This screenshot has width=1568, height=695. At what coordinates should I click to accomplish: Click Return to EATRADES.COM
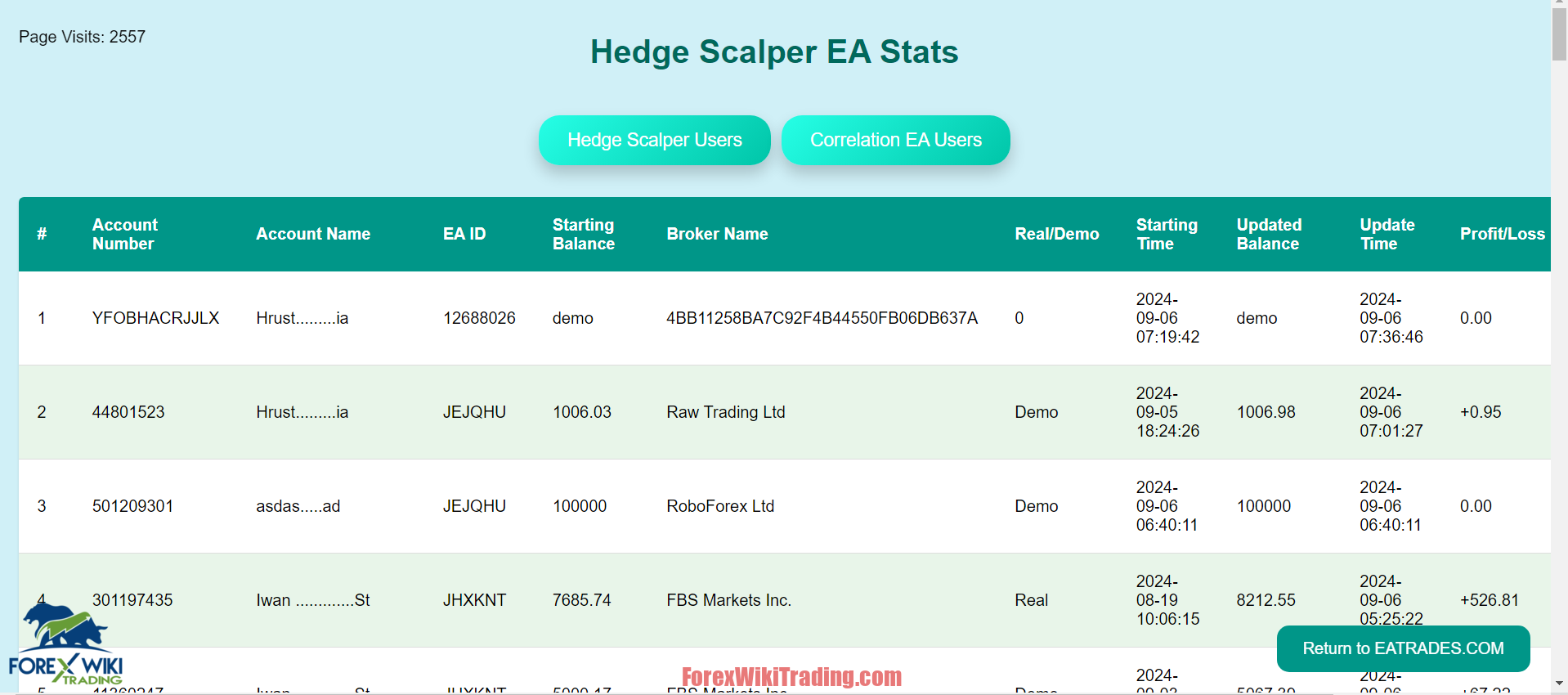(1401, 648)
